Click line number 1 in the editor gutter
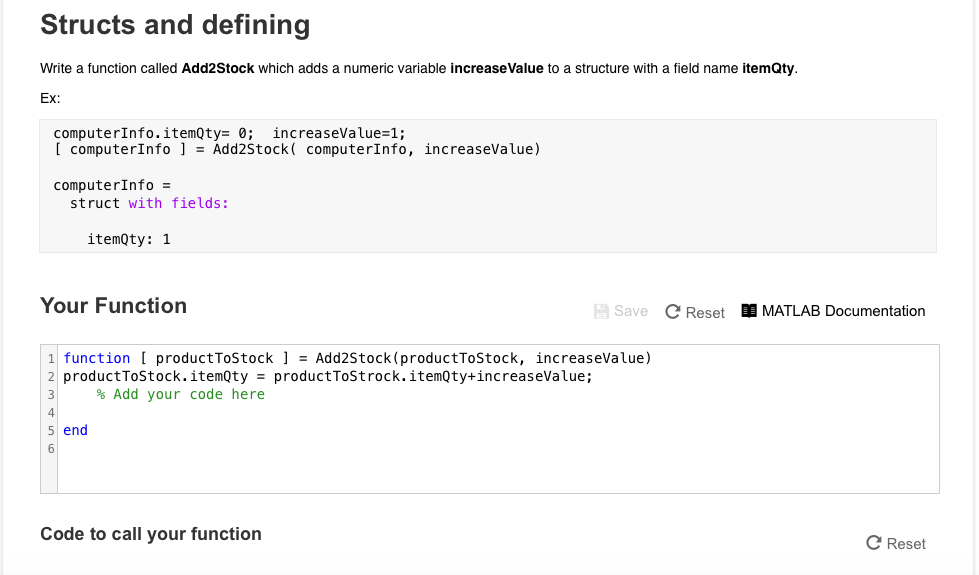The width and height of the screenshot is (979, 575). (x=50, y=358)
